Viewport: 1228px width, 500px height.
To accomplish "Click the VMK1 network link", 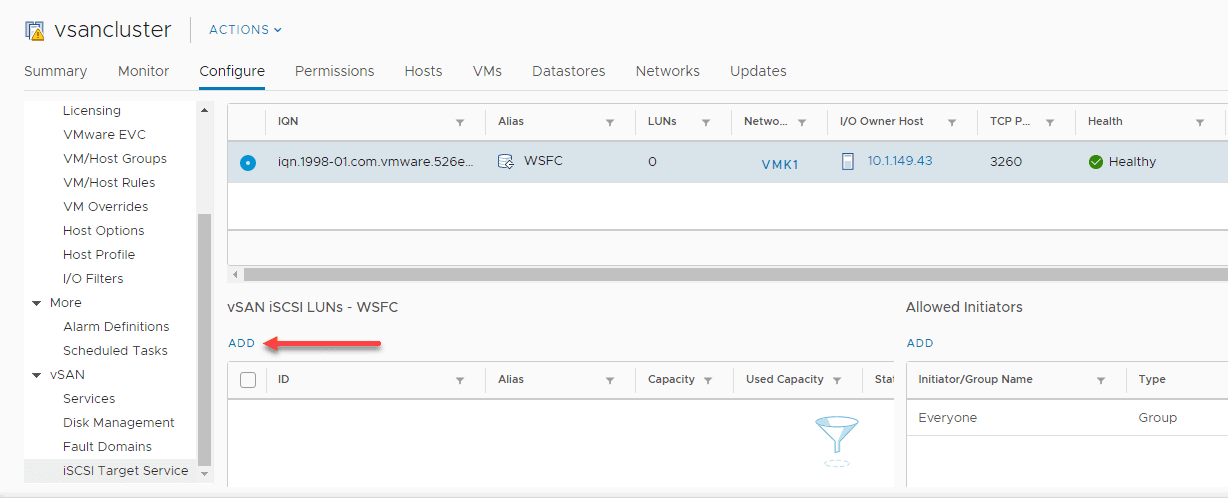I will (x=780, y=165).
